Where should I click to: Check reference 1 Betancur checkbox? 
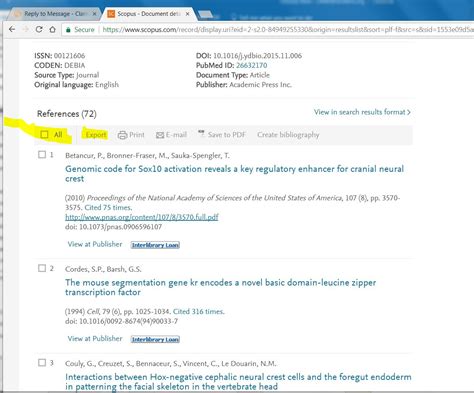(x=42, y=154)
